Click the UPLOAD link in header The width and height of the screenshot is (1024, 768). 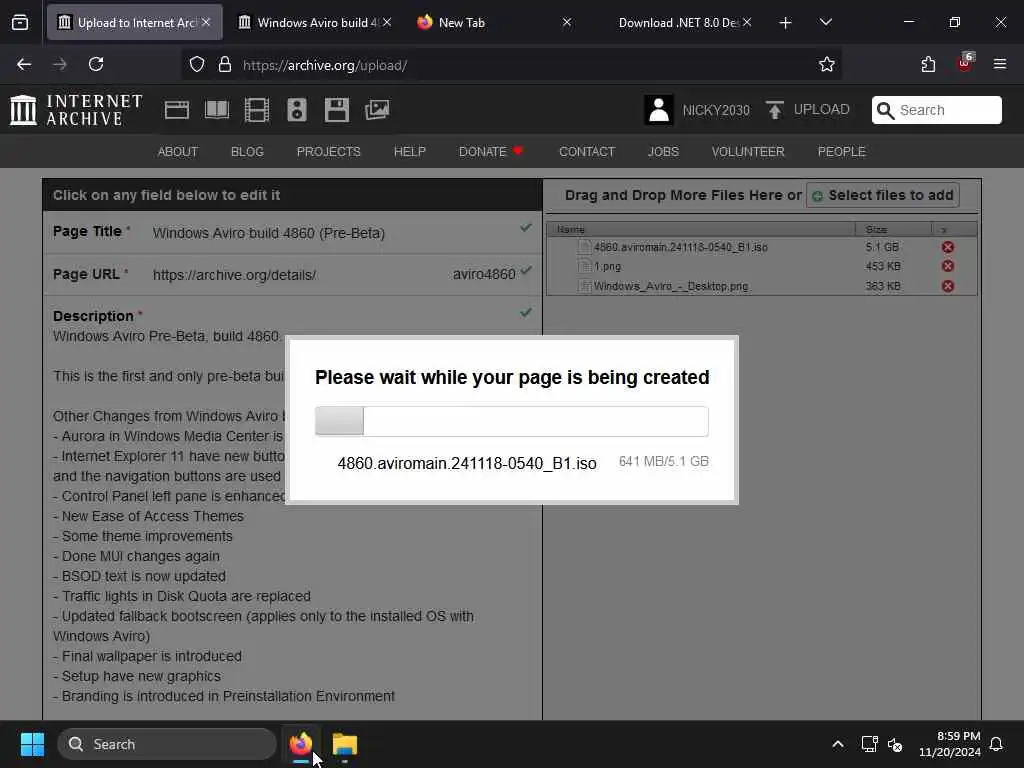click(822, 110)
